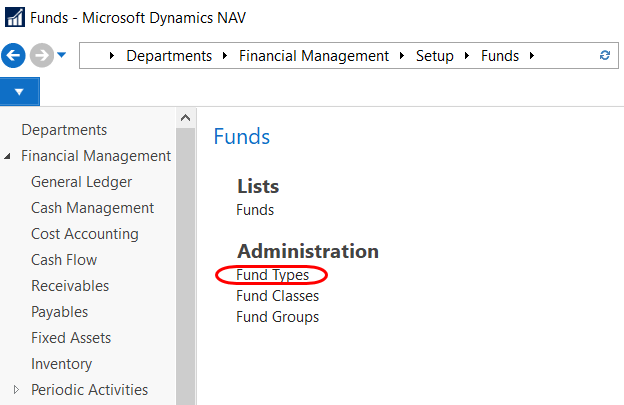Click the grayed Forward arrow button
The image size is (624, 405).
(41, 55)
